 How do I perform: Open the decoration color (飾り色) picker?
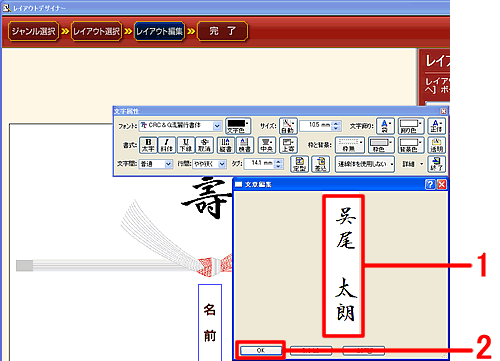(411, 126)
